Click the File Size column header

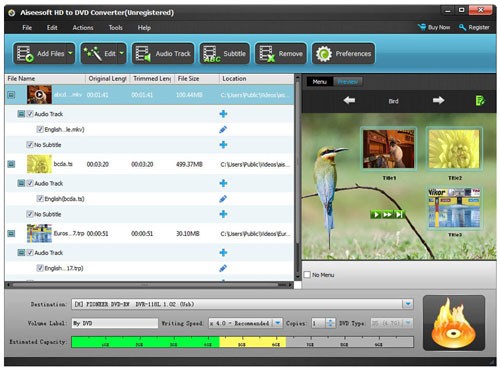point(197,79)
